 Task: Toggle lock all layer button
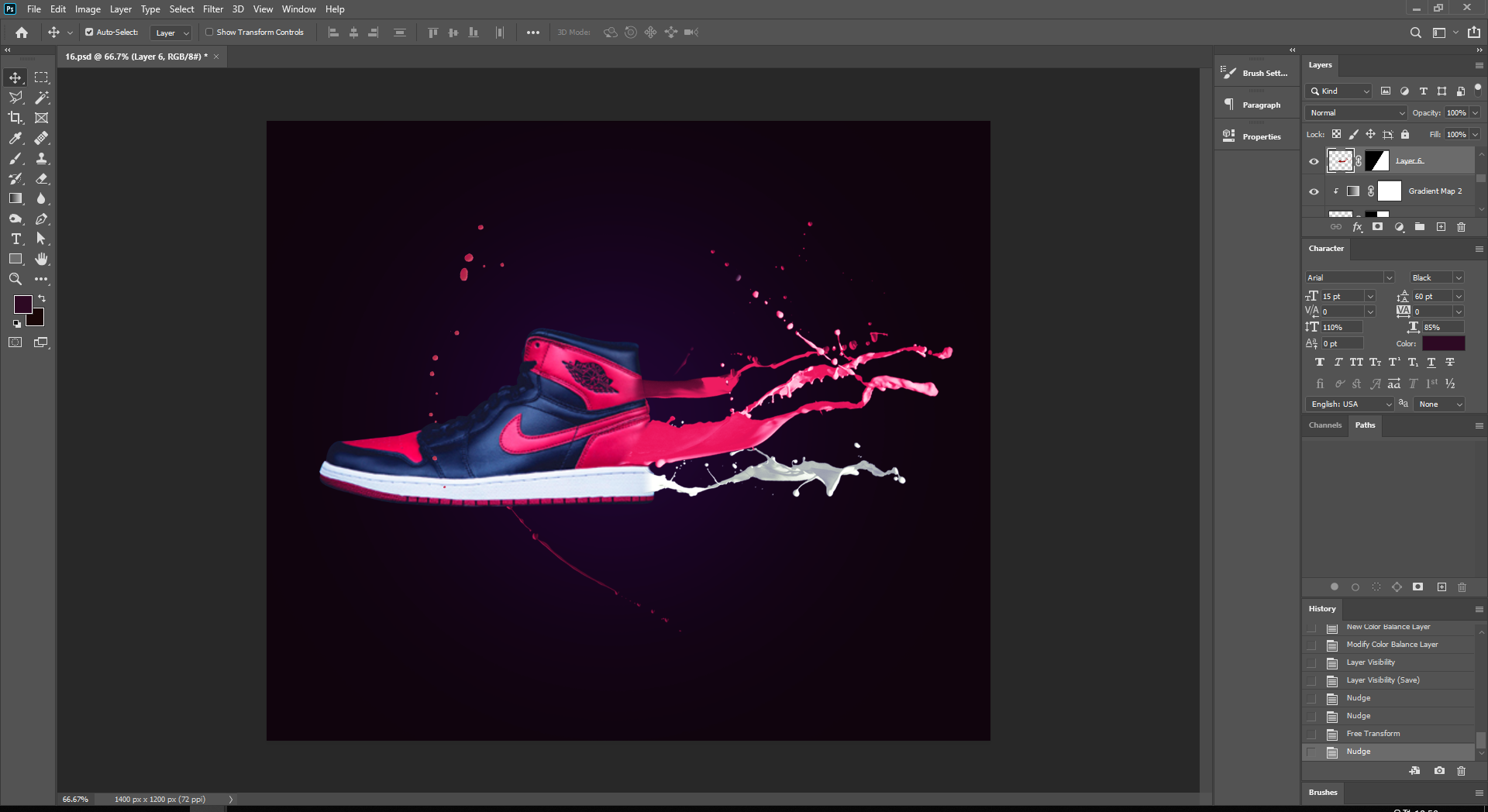1405,134
